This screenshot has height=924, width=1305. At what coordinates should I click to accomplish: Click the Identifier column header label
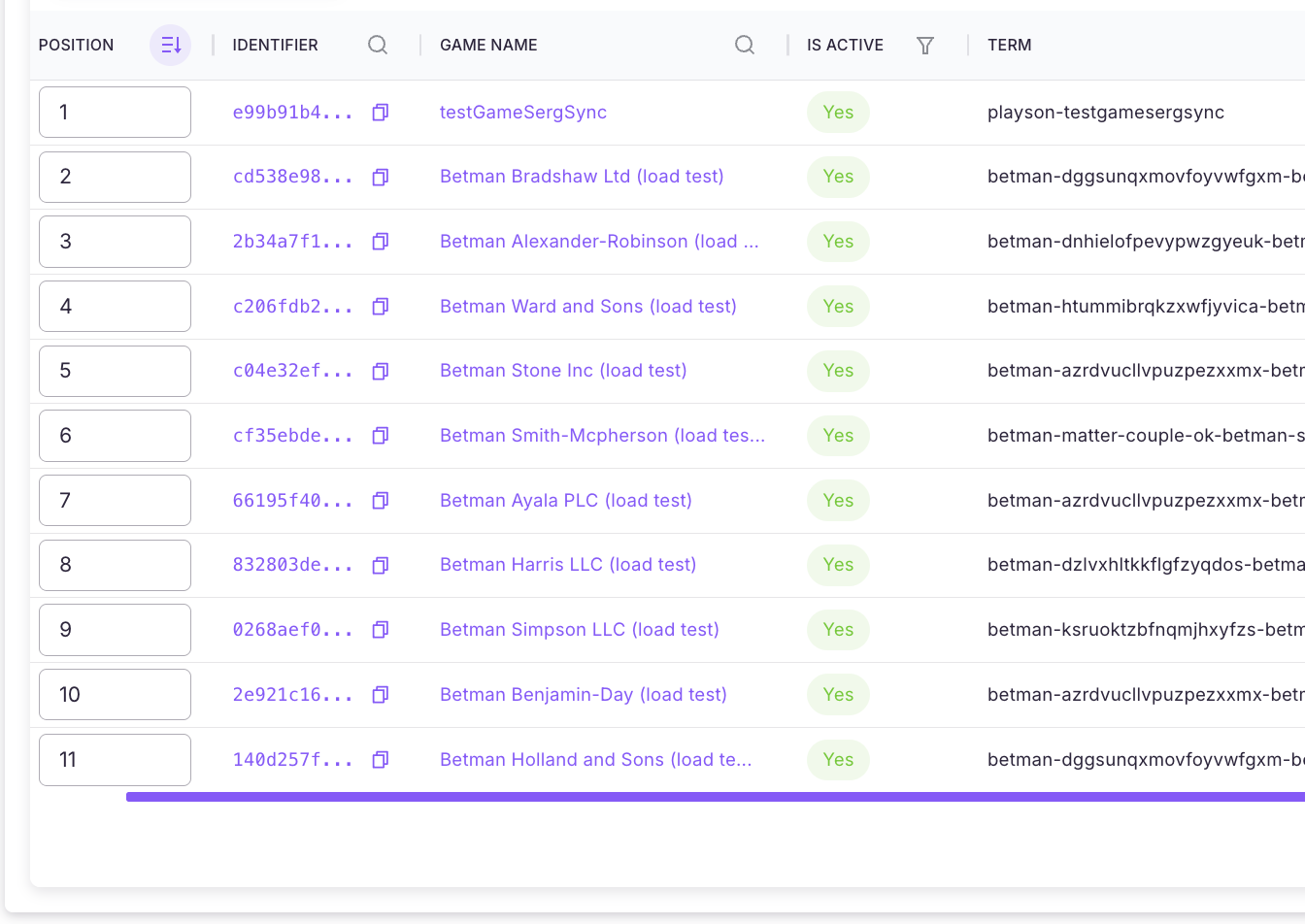275,45
